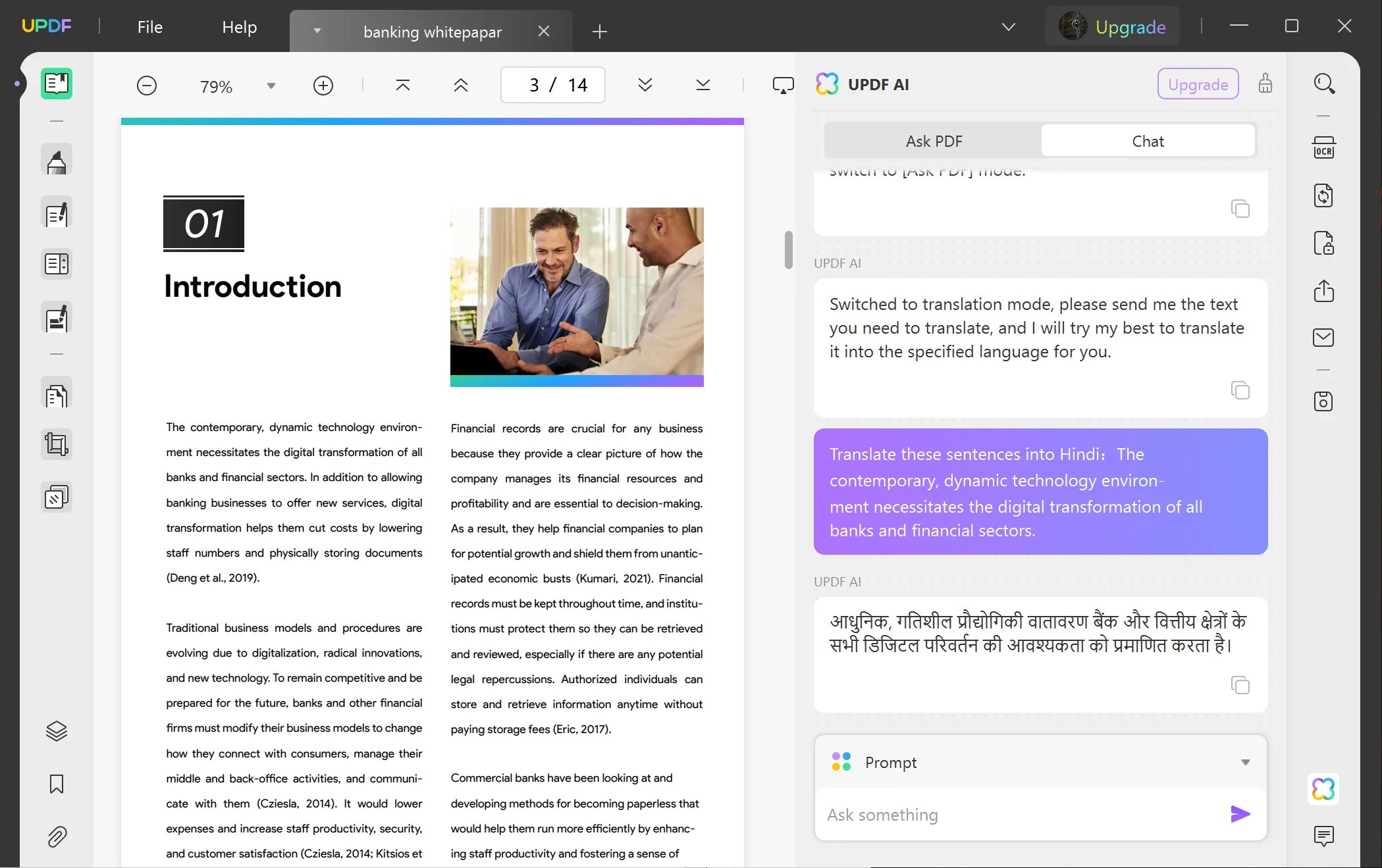This screenshot has height=868, width=1382.
Task: Expand the document tab dropdown arrow
Action: pyautogui.click(x=317, y=30)
